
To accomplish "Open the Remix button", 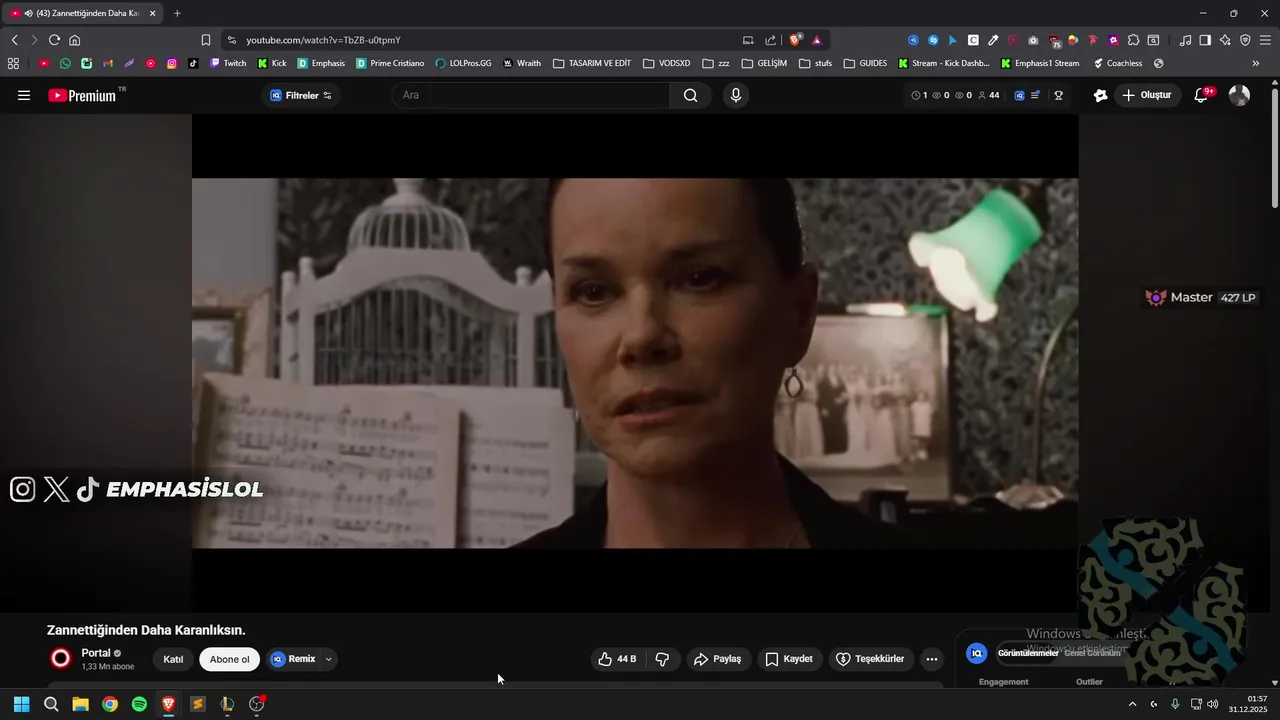I will point(293,659).
